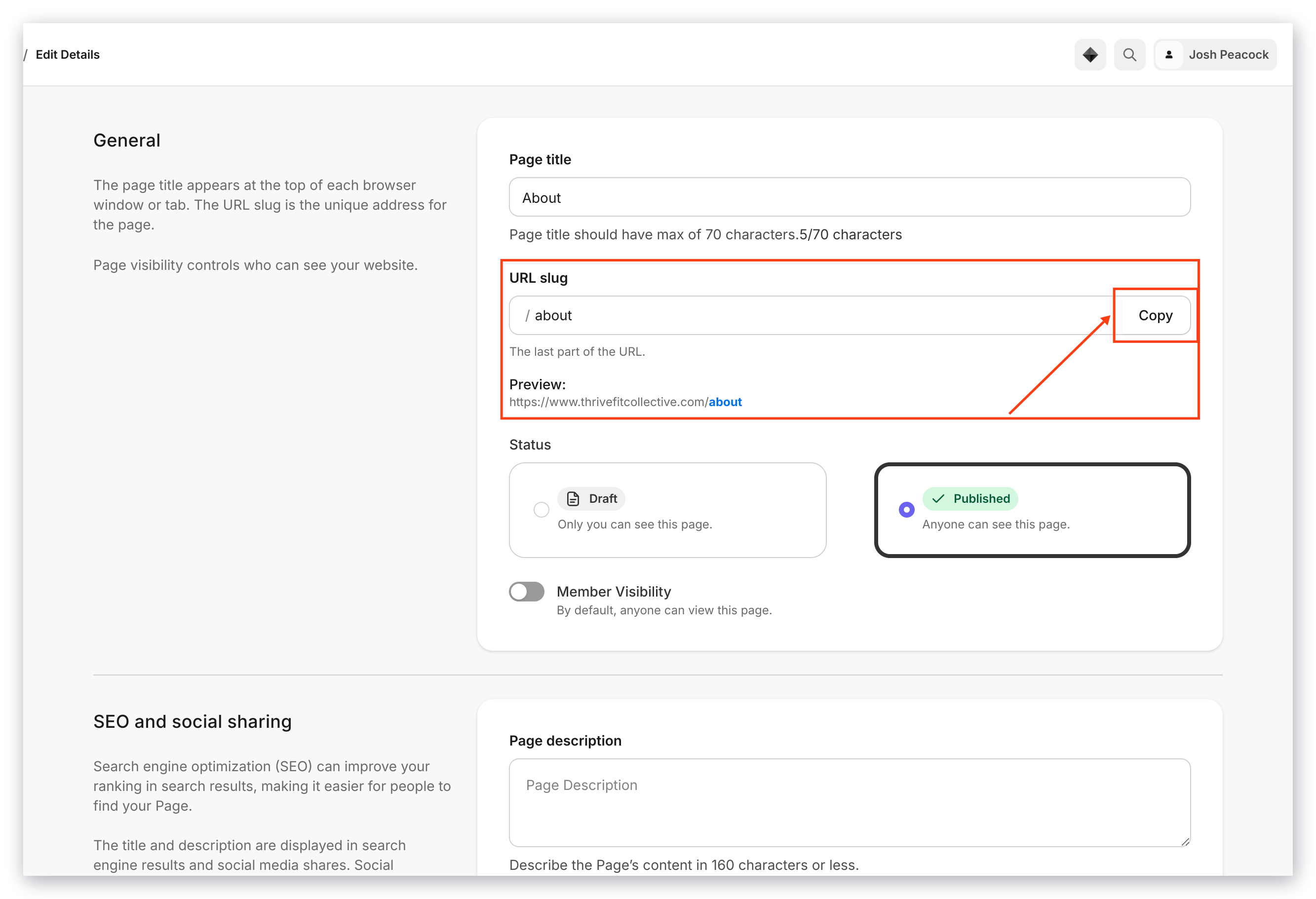Click the Member Visibility label

(614, 592)
